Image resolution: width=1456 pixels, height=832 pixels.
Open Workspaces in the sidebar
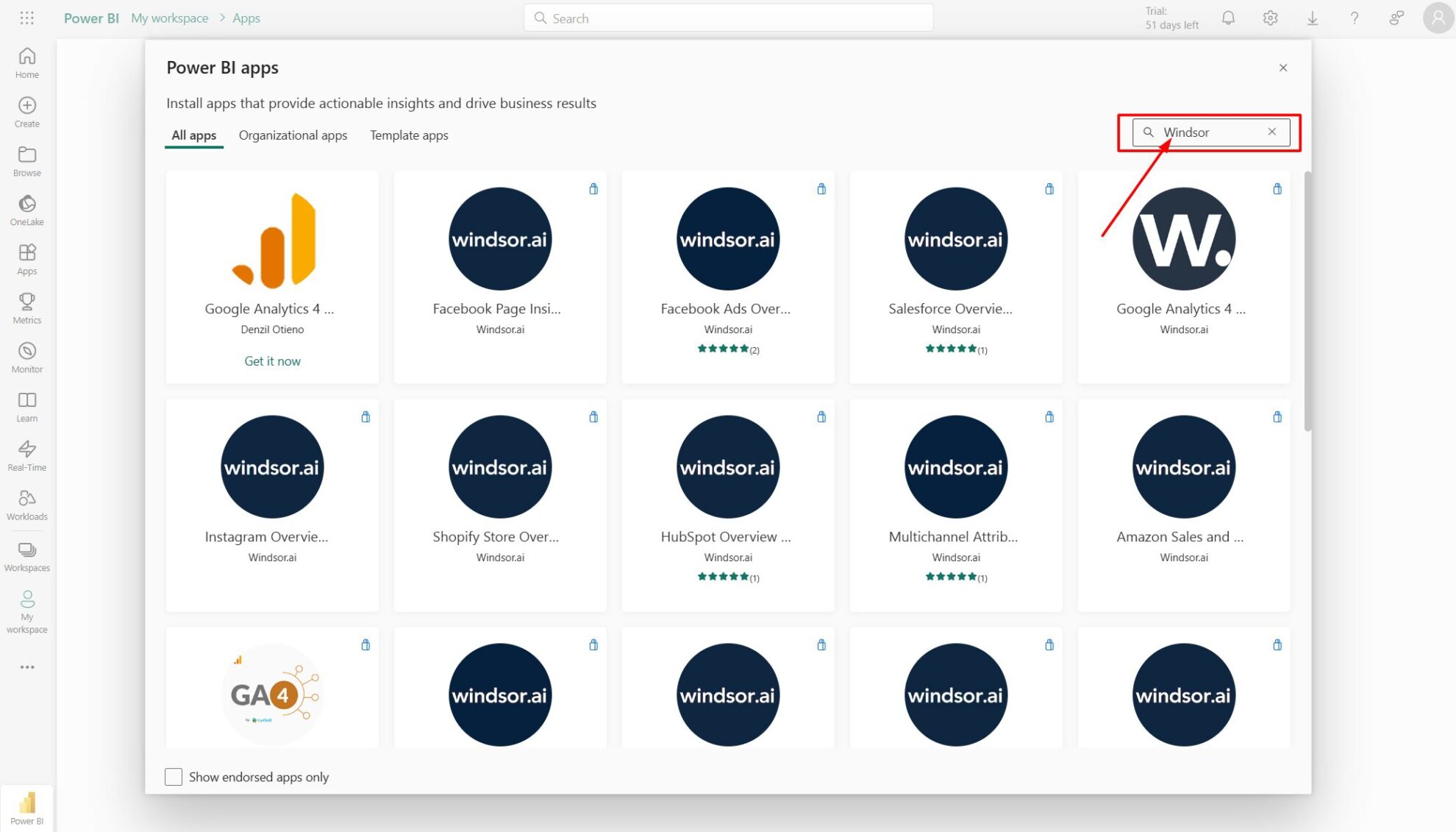coord(27,556)
